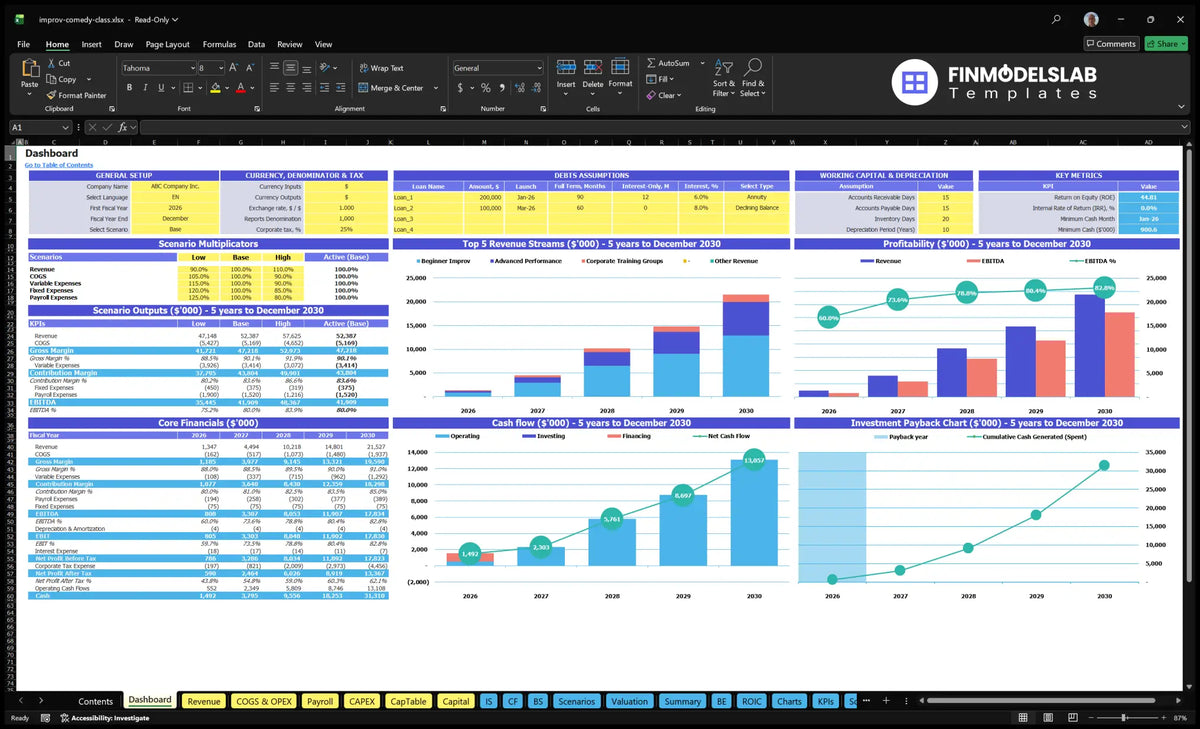Click the Insert Function fx icon
Viewport: 1200px width, 729px height.
tap(122, 127)
